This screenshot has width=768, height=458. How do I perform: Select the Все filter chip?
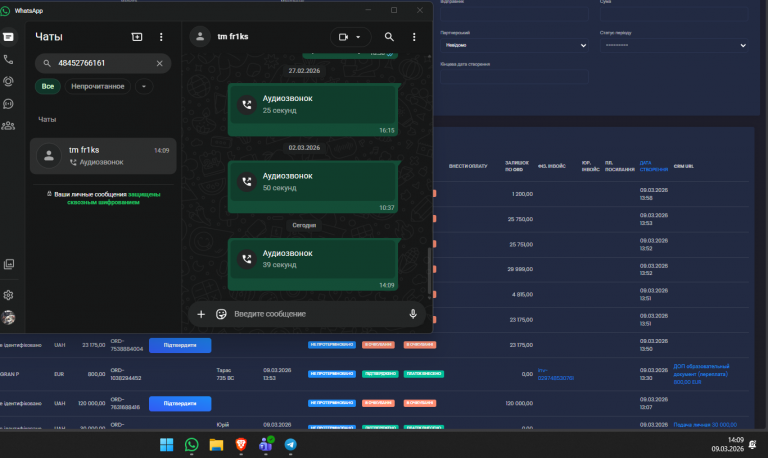coord(48,86)
